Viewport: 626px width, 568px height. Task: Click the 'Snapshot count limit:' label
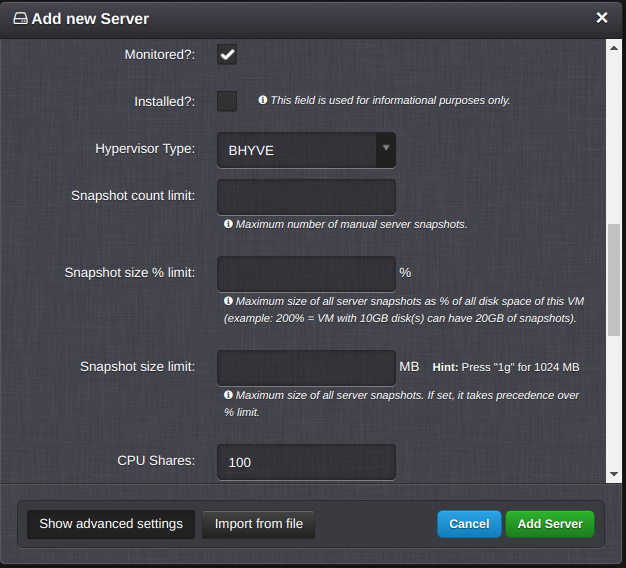pos(133,196)
